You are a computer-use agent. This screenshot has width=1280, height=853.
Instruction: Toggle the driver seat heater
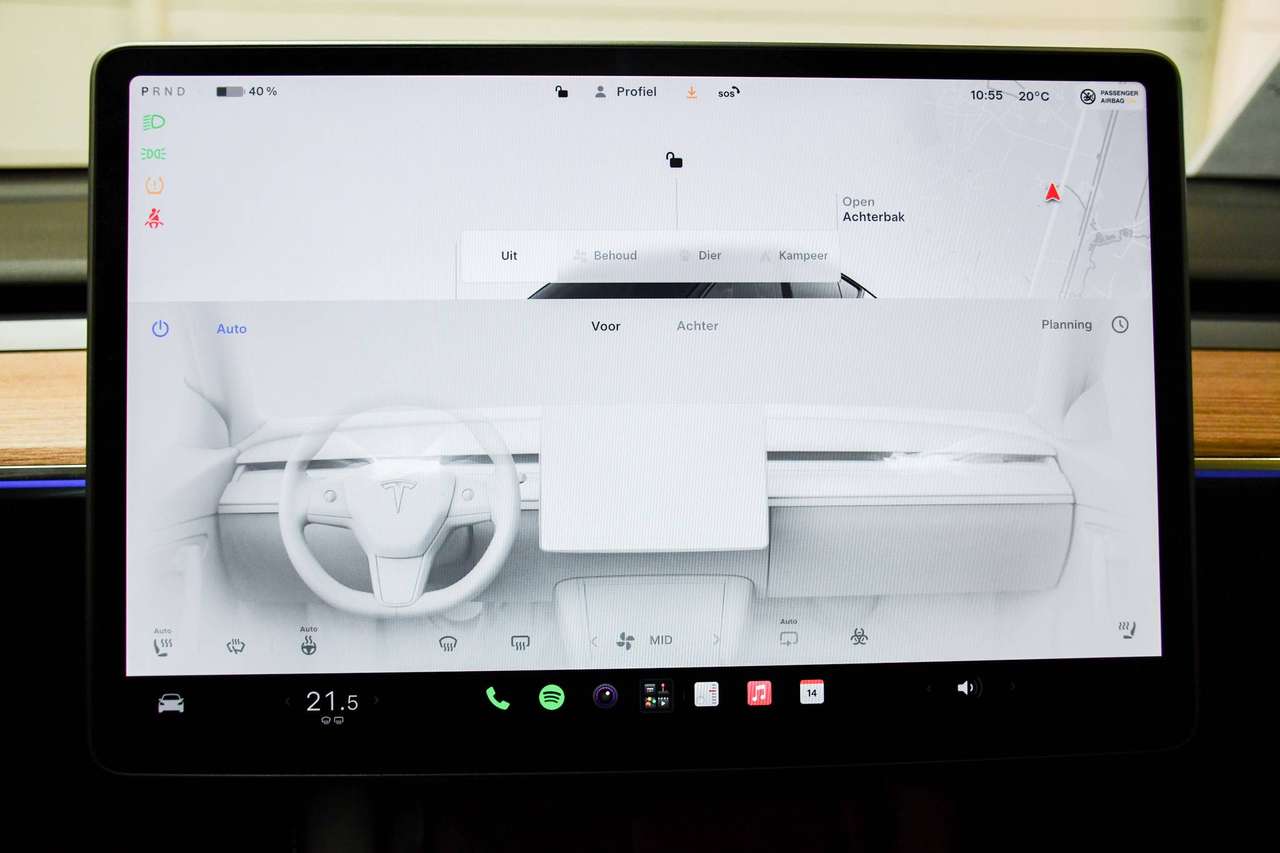(x=162, y=643)
